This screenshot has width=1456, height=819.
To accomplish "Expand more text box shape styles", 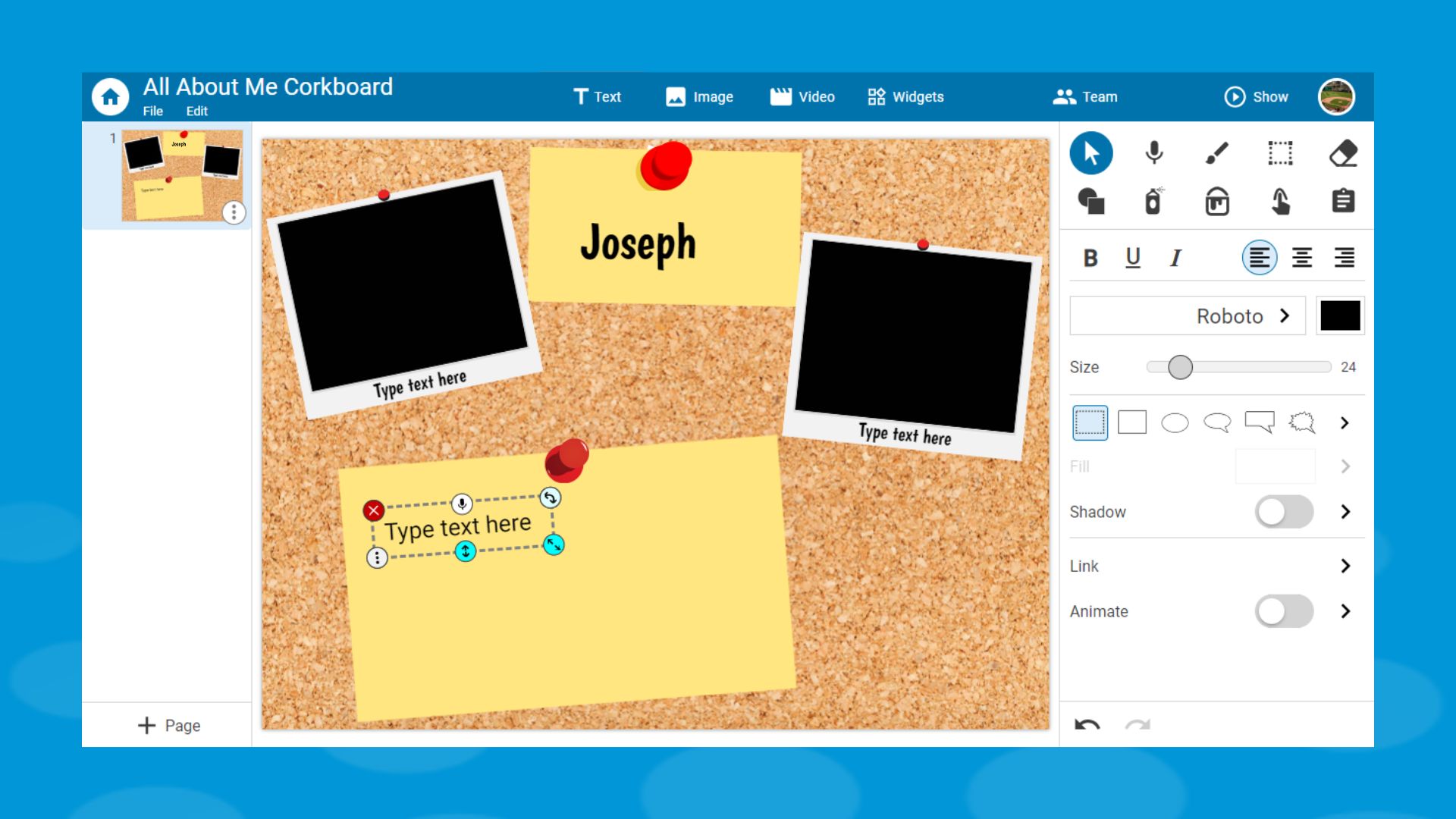I will point(1345,422).
